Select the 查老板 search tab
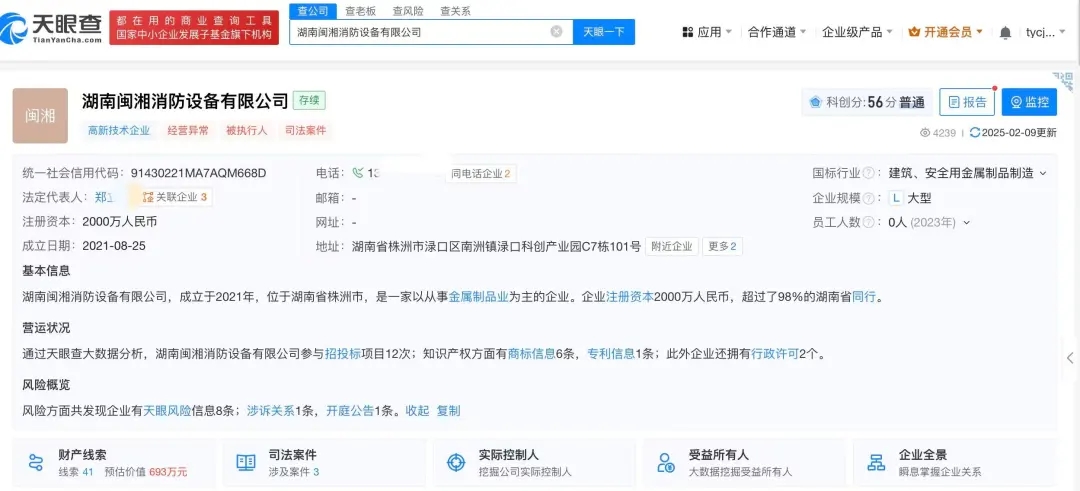The width and height of the screenshot is (1080, 491). [360, 11]
